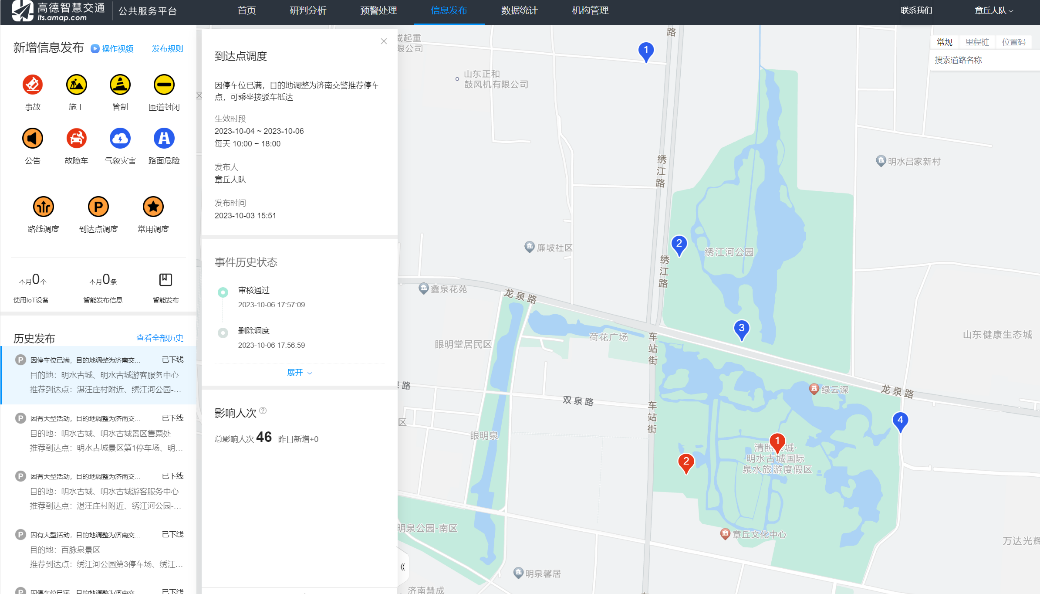Open the 信息发布 menu
This screenshot has width=1040, height=594.
tap(449, 11)
